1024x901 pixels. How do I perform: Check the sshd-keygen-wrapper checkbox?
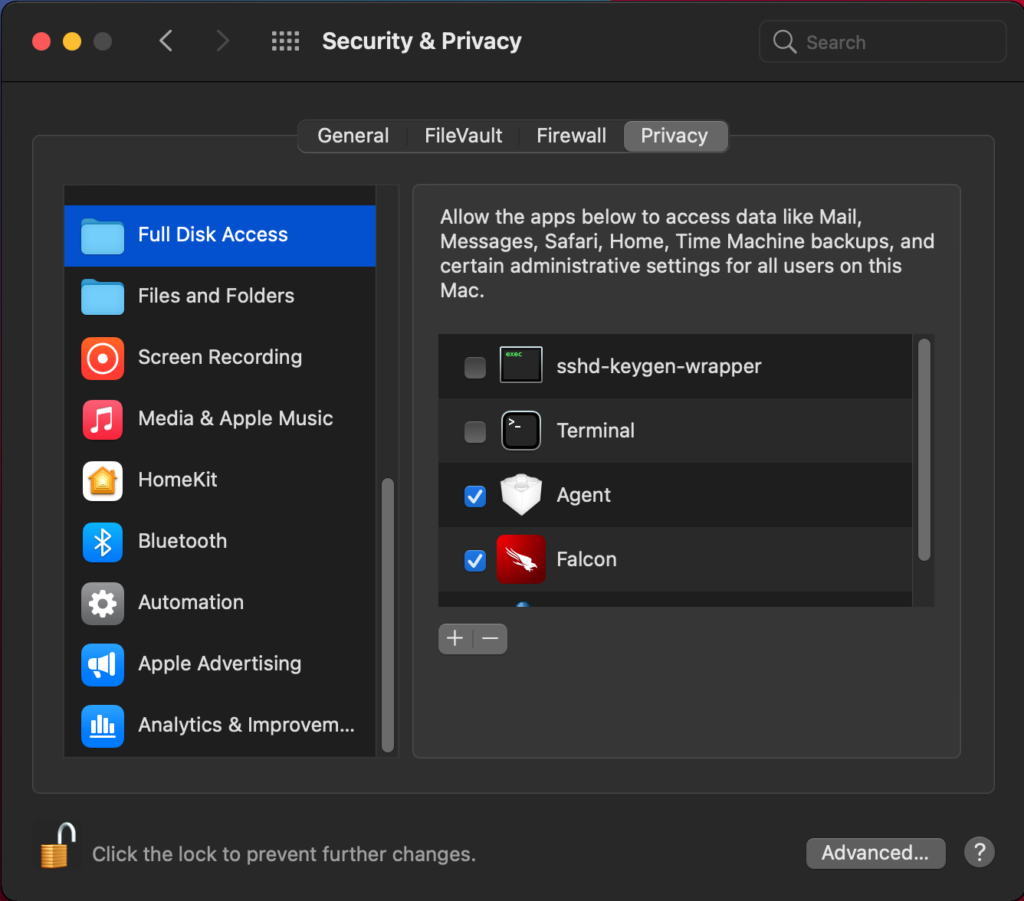[x=475, y=367]
